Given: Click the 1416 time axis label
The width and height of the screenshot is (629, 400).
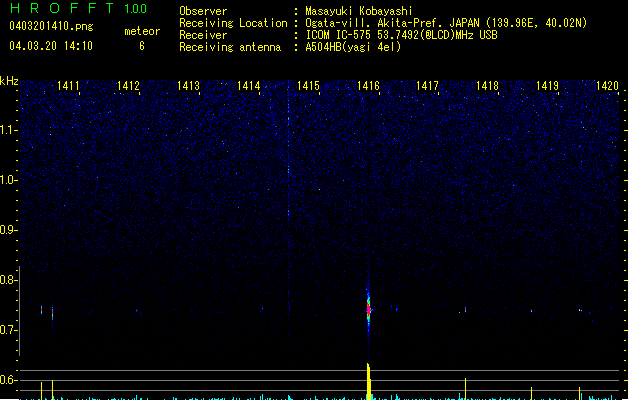Looking at the screenshot, I should (x=368, y=86).
